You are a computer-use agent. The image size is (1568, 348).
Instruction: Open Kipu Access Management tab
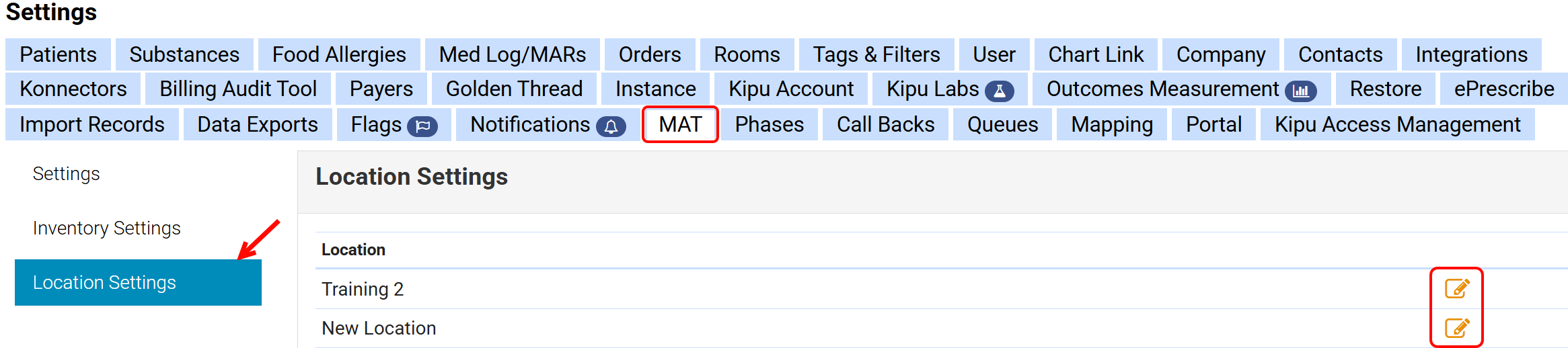[1397, 124]
